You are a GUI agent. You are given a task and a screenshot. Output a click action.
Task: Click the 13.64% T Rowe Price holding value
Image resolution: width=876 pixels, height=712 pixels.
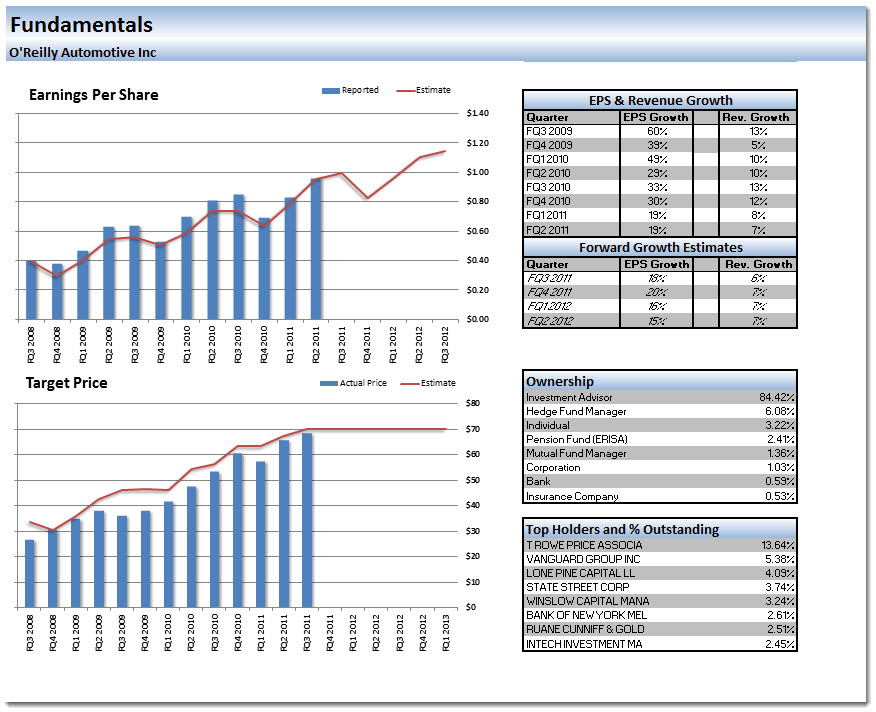coord(778,545)
